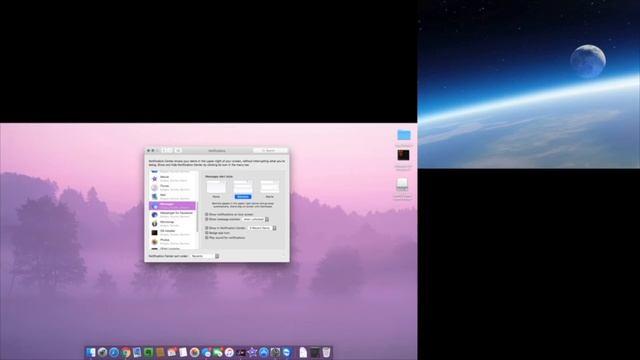This screenshot has width=640, height=360.
Task: Toggle Play sound for notifications checkbox
Action: pyautogui.click(x=207, y=238)
